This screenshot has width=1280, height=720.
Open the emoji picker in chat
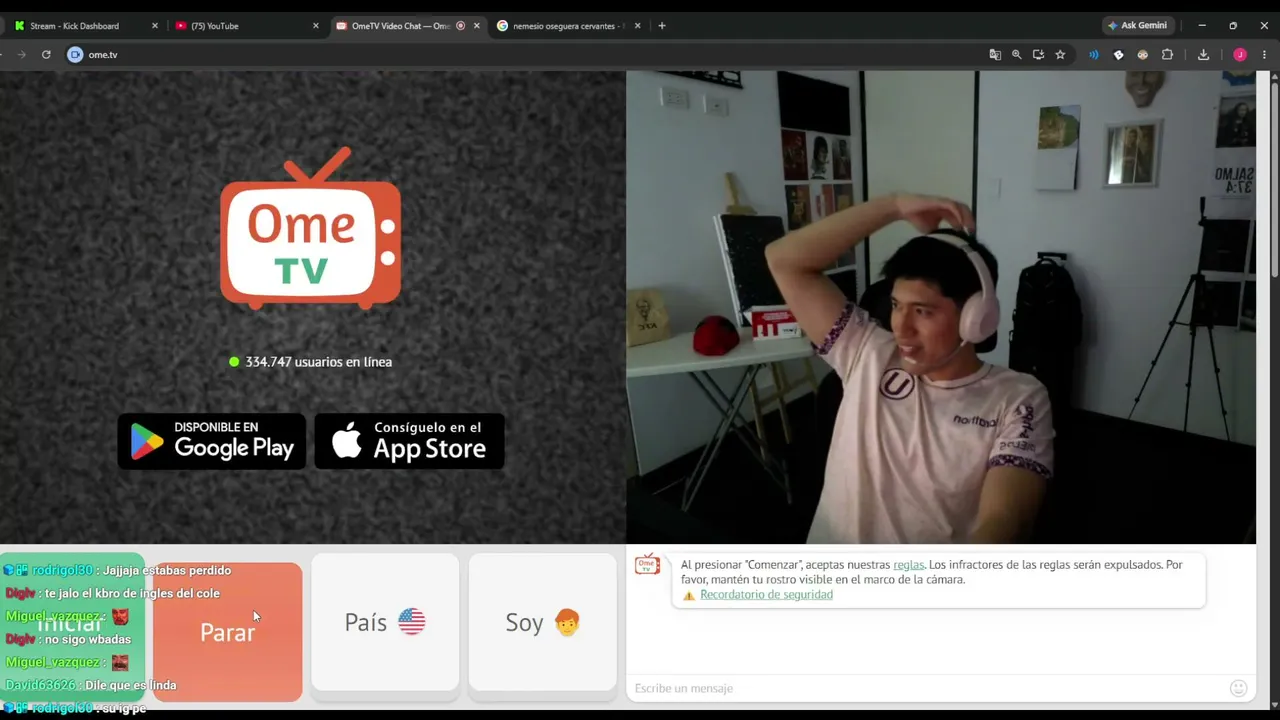(1238, 688)
